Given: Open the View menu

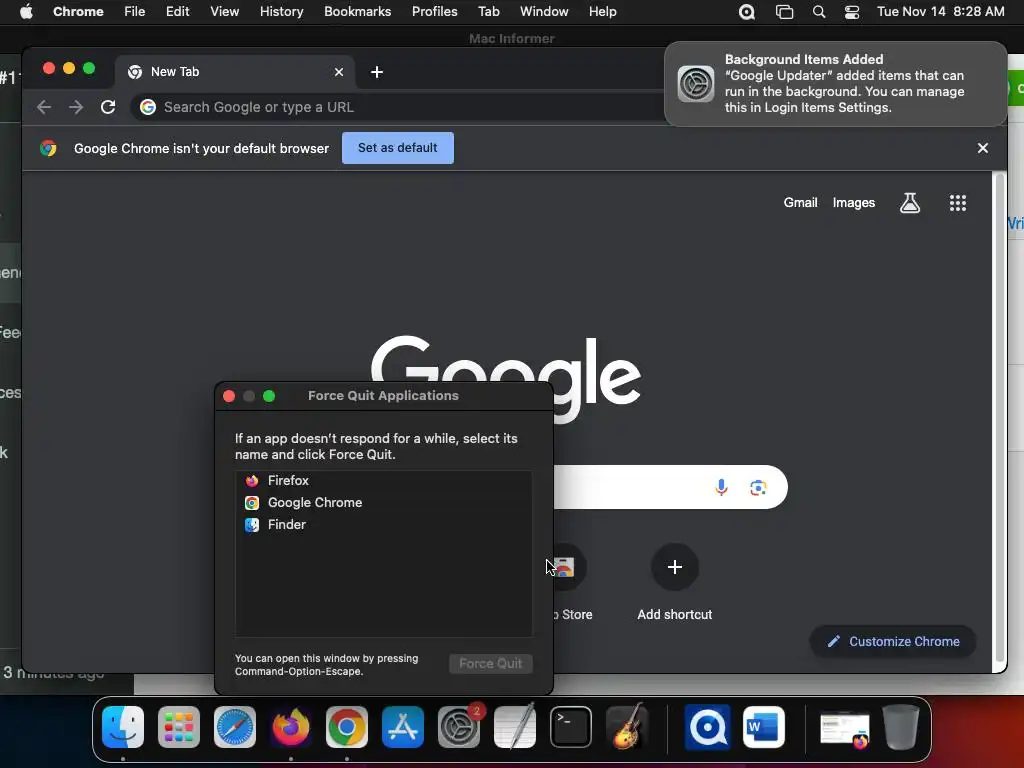Looking at the screenshot, I should point(225,12).
